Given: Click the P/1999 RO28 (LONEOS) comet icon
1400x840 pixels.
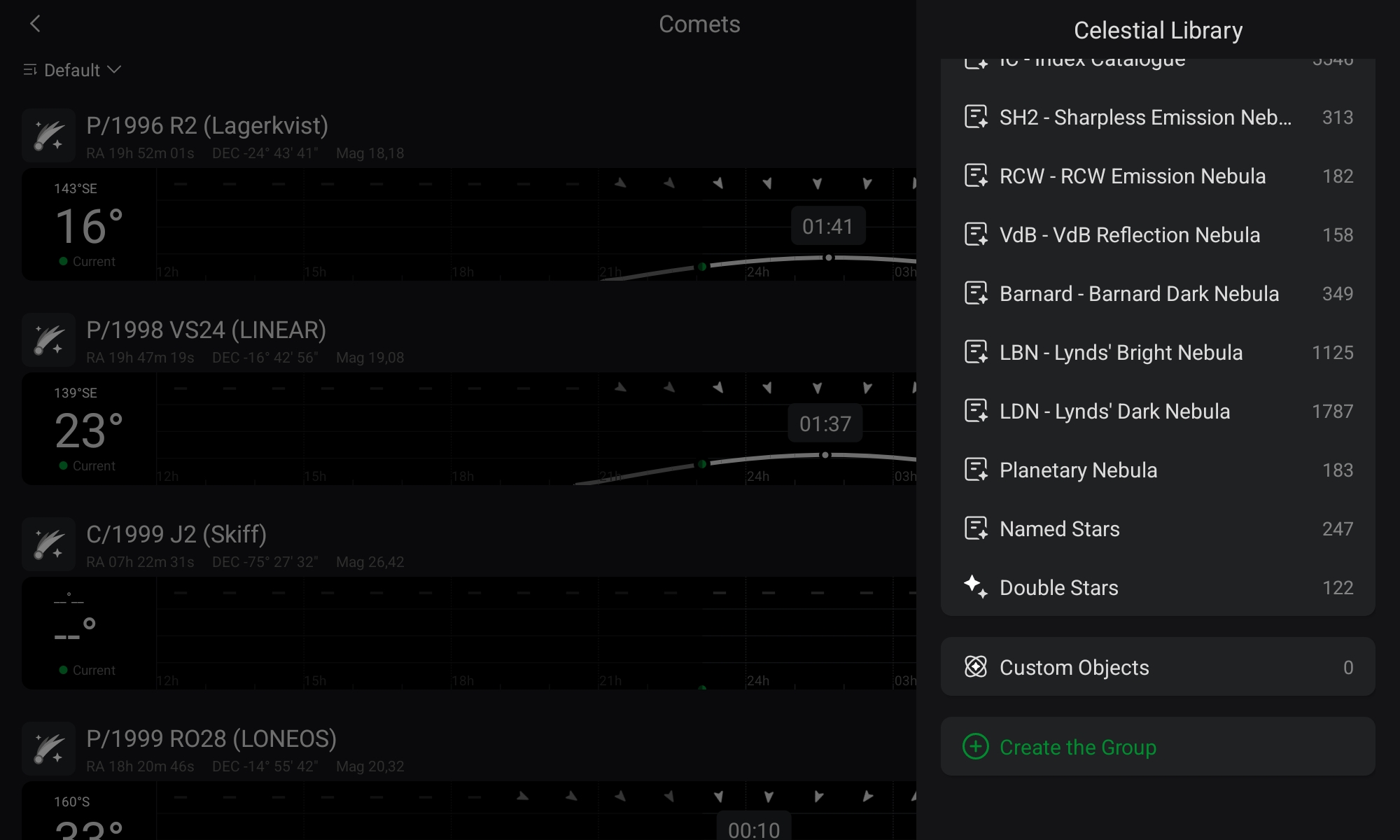Looking at the screenshot, I should pyautogui.click(x=48, y=749).
